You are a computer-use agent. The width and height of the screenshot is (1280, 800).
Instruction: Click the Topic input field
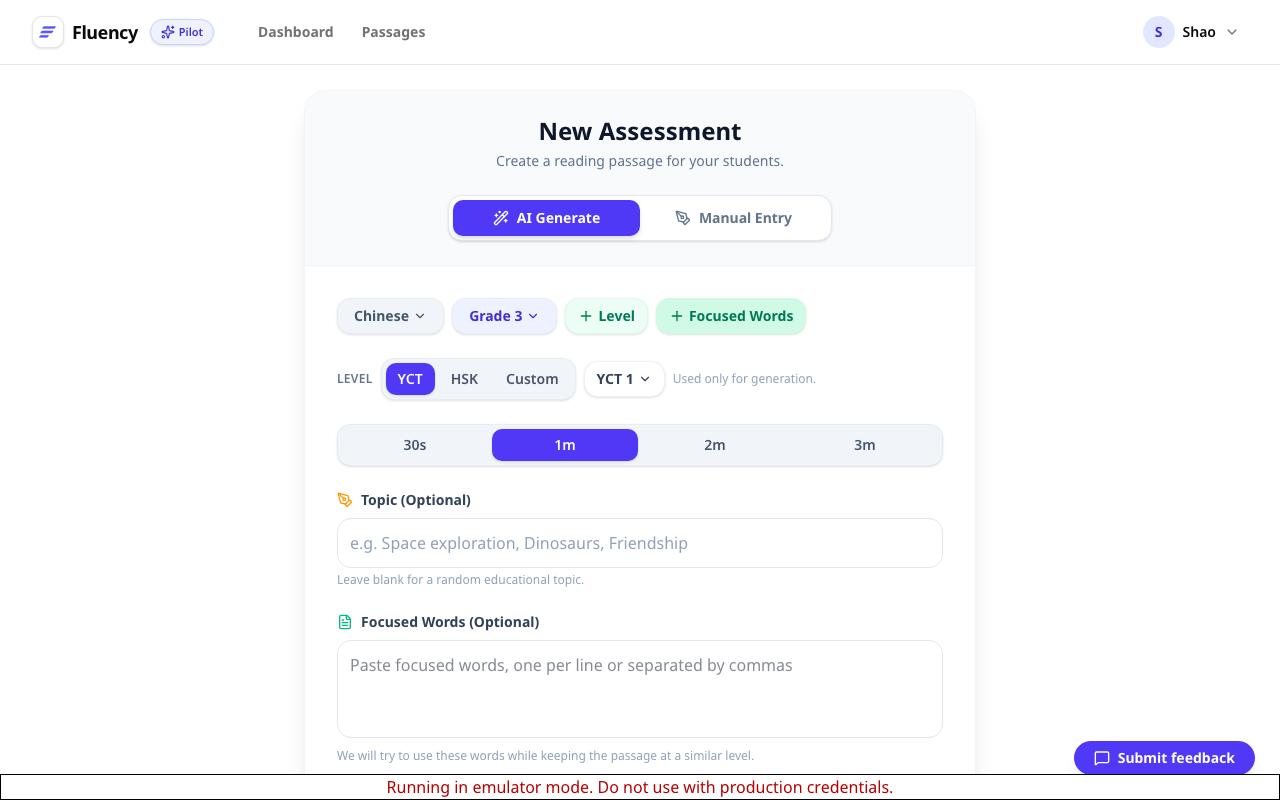click(x=640, y=543)
